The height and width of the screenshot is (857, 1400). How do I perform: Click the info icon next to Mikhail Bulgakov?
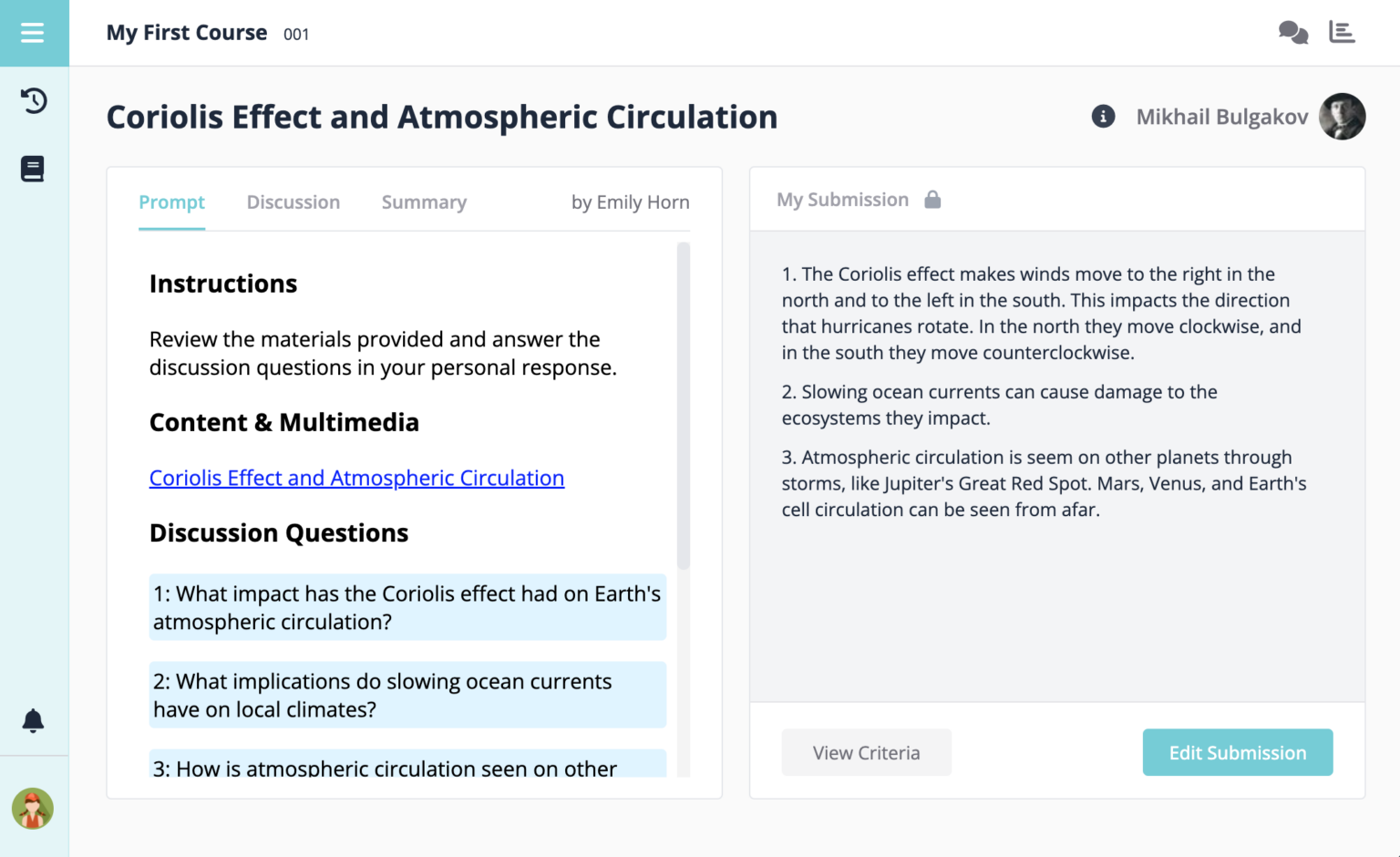tap(1103, 117)
